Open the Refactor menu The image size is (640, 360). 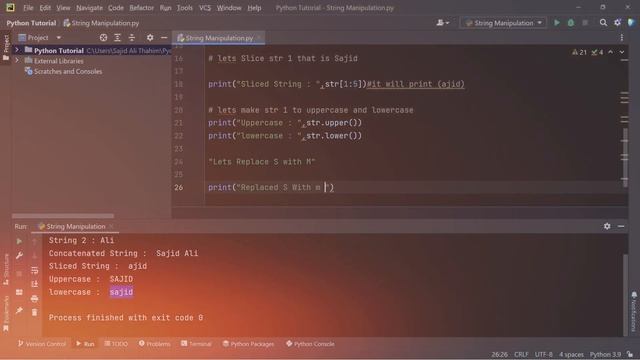click(142, 8)
